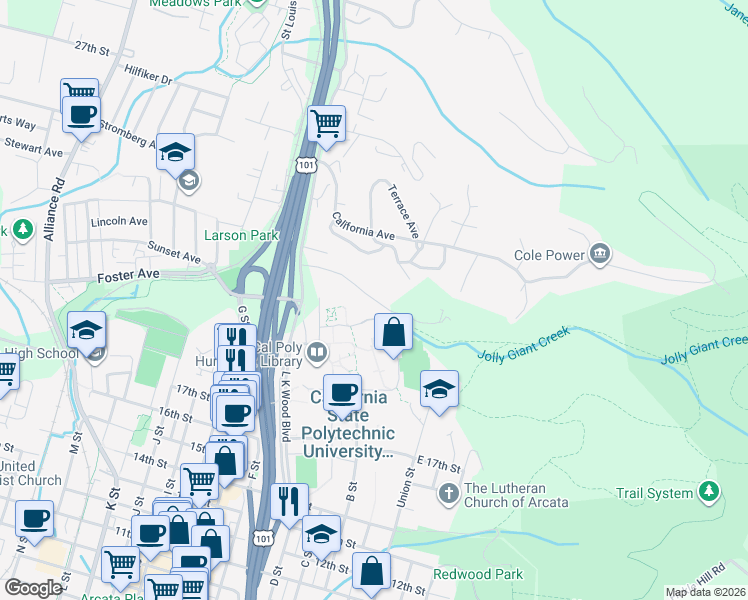The height and width of the screenshot is (600, 748).
Task: Click the California Ave street label
Action: point(364,226)
